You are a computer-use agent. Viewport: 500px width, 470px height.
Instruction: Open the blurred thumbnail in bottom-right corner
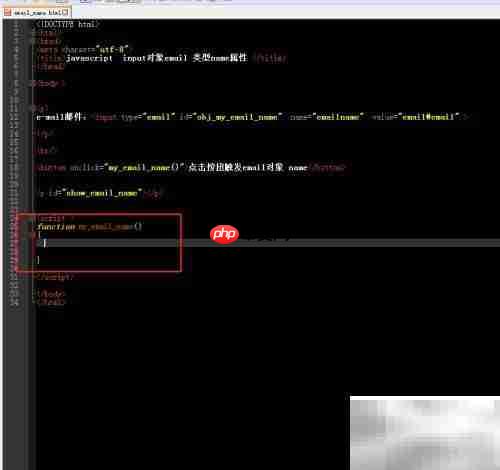425,433
